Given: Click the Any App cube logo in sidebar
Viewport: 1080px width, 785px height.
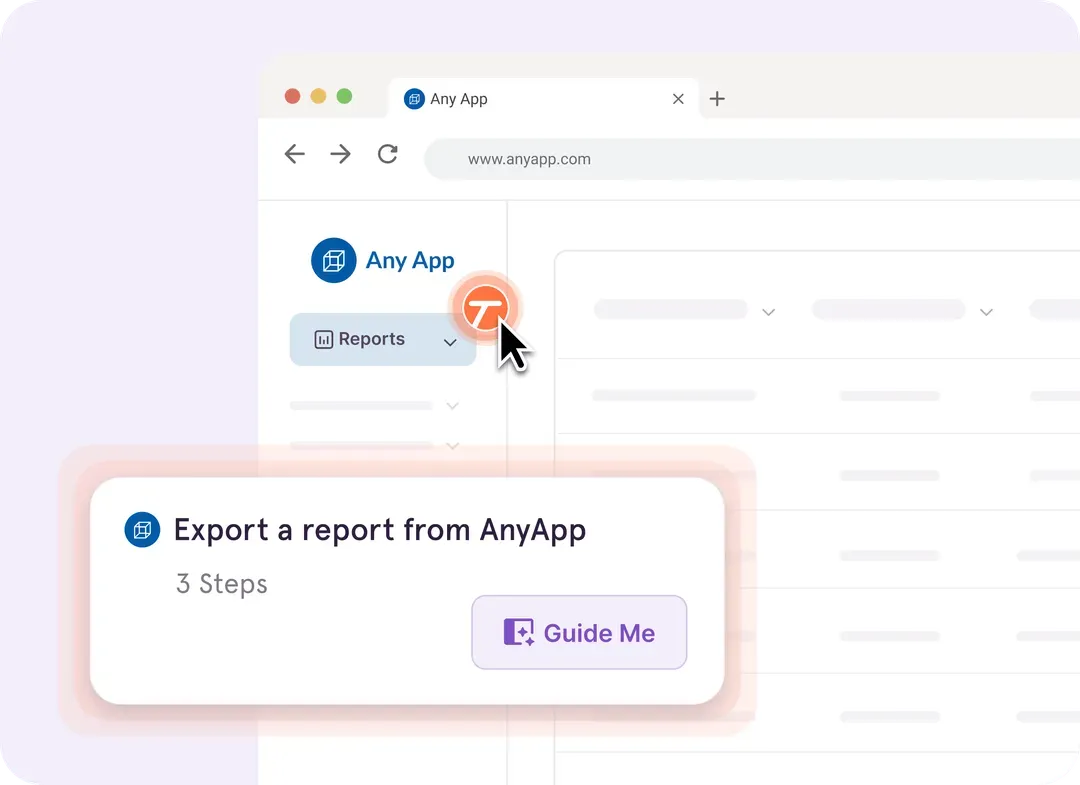Looking at the screenshot, I should [x=334, y=261].
